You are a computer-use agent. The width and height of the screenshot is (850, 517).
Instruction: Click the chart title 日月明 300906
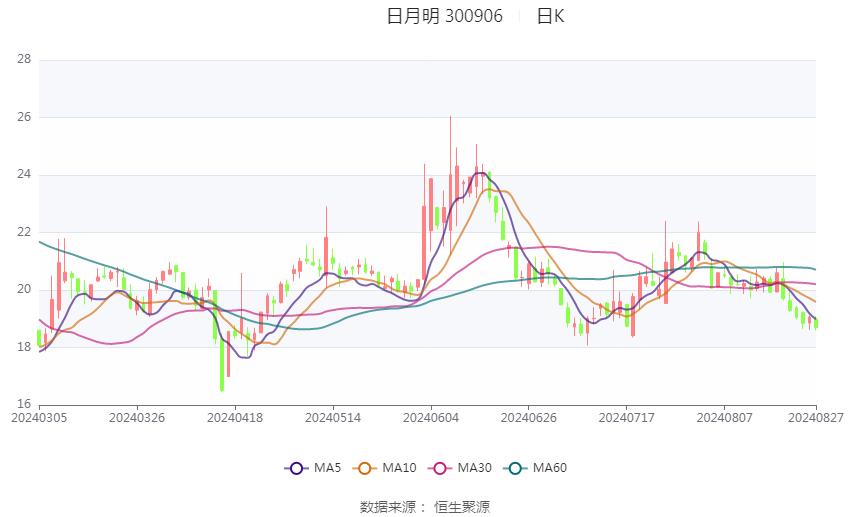click(x=445, y=16)
